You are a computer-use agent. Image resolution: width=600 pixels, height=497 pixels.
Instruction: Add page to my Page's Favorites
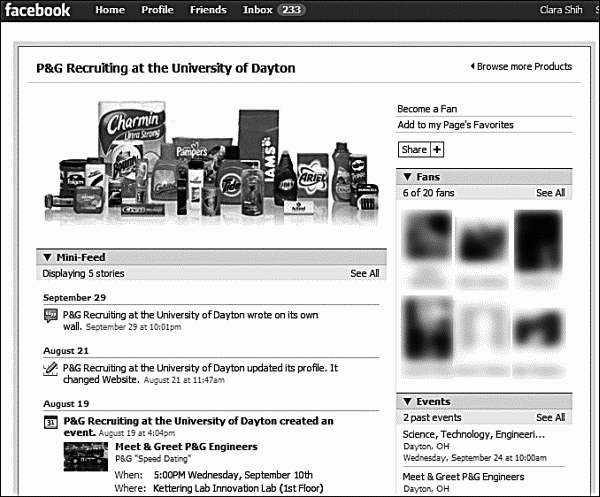click(455, 125)
